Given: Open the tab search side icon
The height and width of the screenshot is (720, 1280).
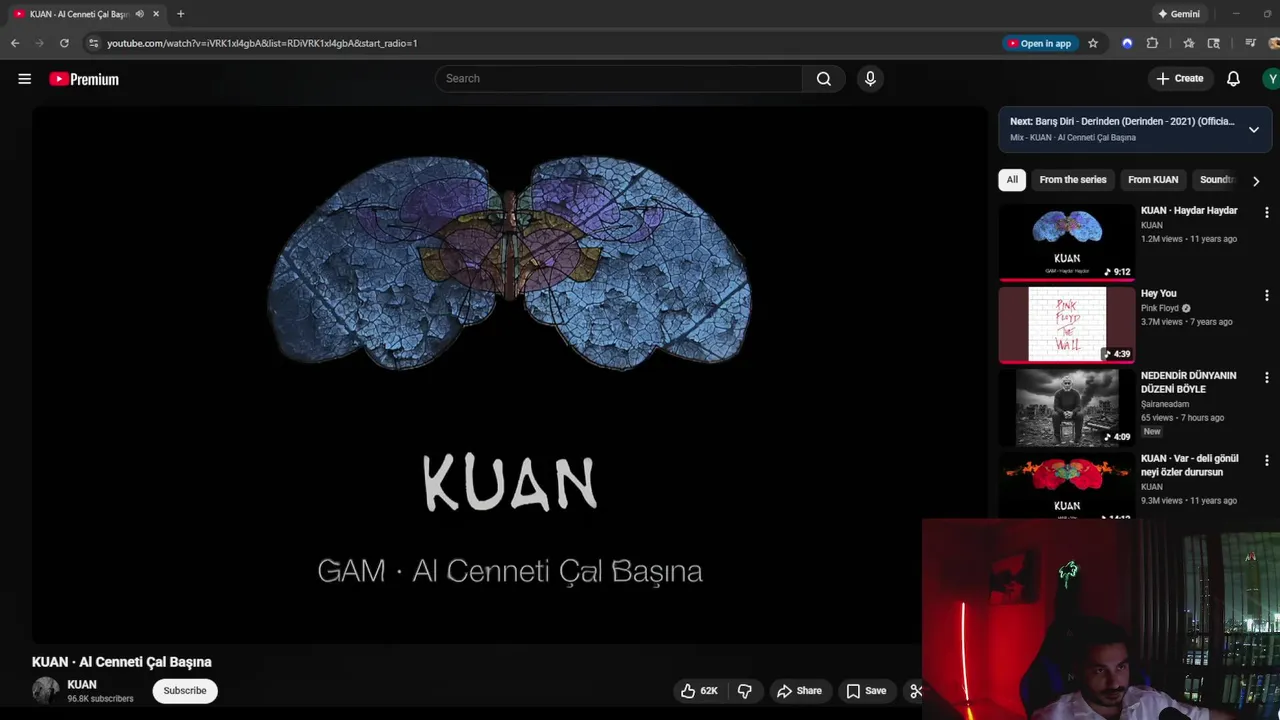Looking at the screenshot, I should click(1214, 43).
